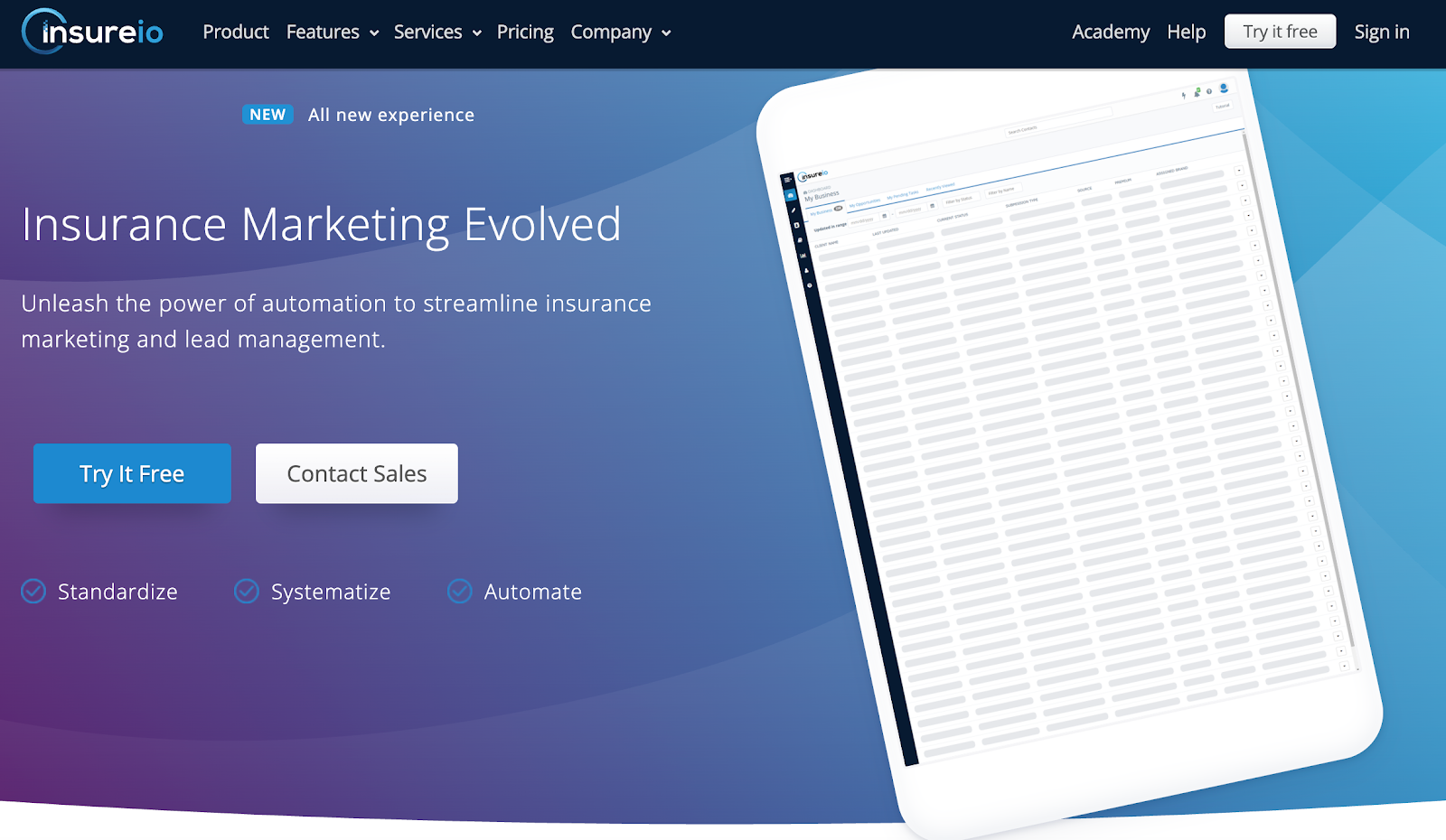The height and width of the screenshot is (840, 1446).
Task: Go to the Pricing page
Action: tap(525, 32)
